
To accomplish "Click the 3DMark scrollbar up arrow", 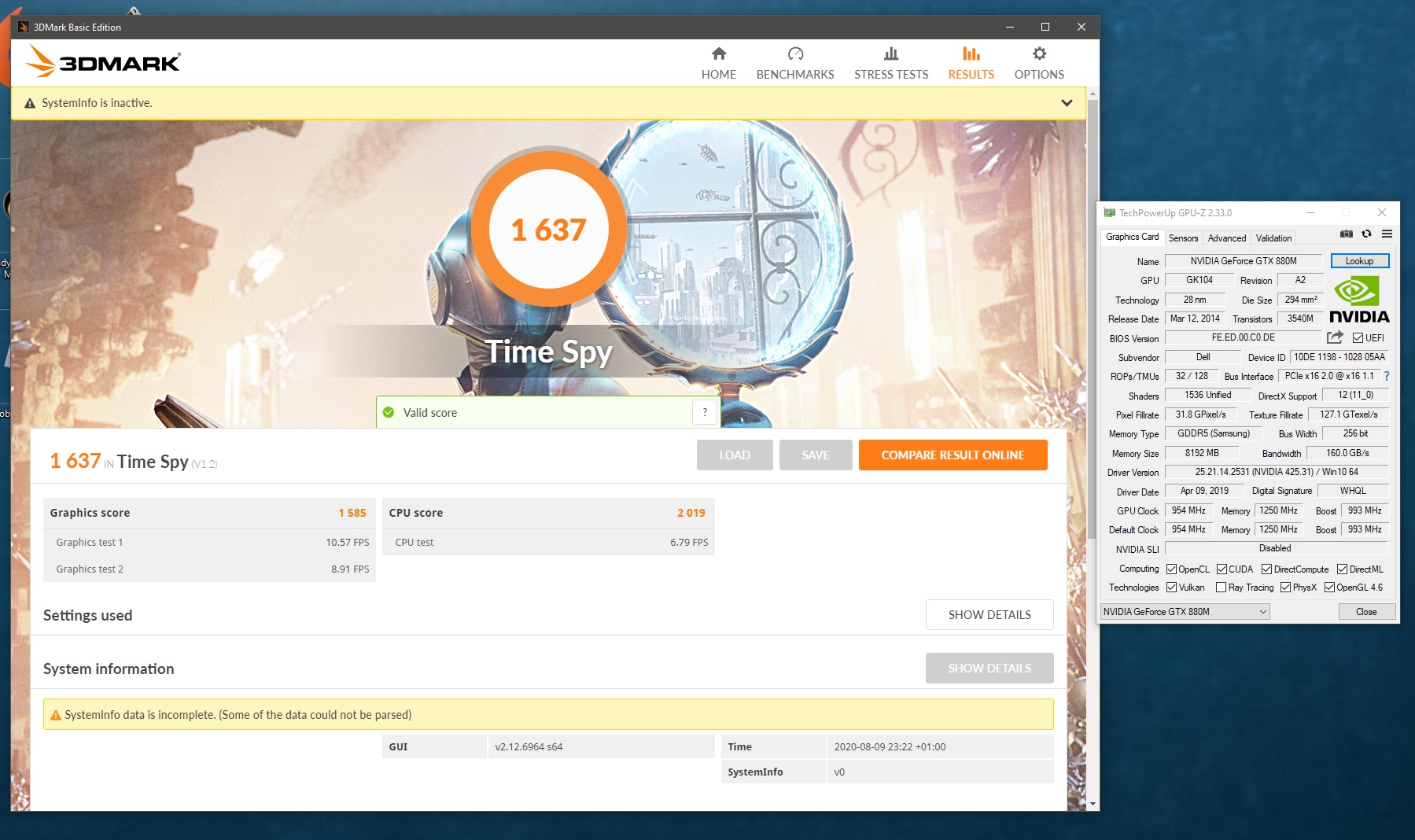I will pyautogui.click(x=1093, y=94).
